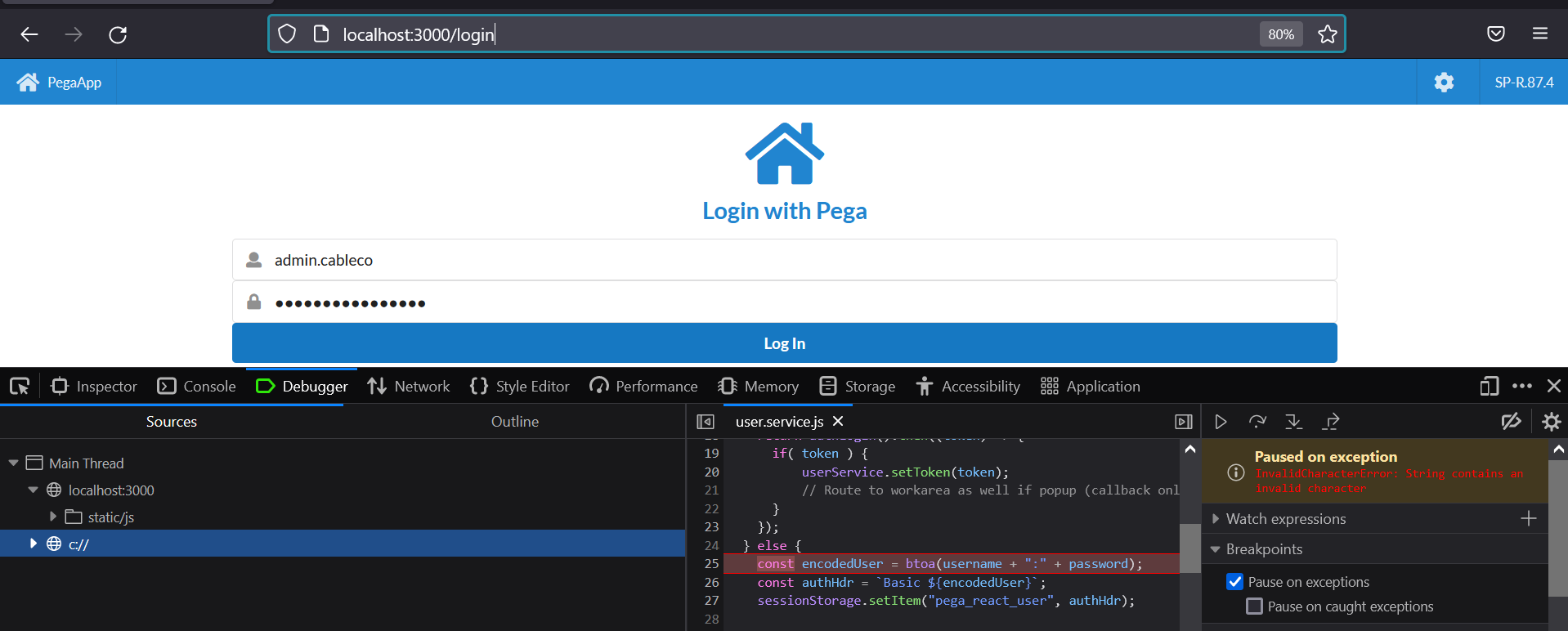Click the padlock icon beside password
1568x631 pixels.
click(254, 302)
